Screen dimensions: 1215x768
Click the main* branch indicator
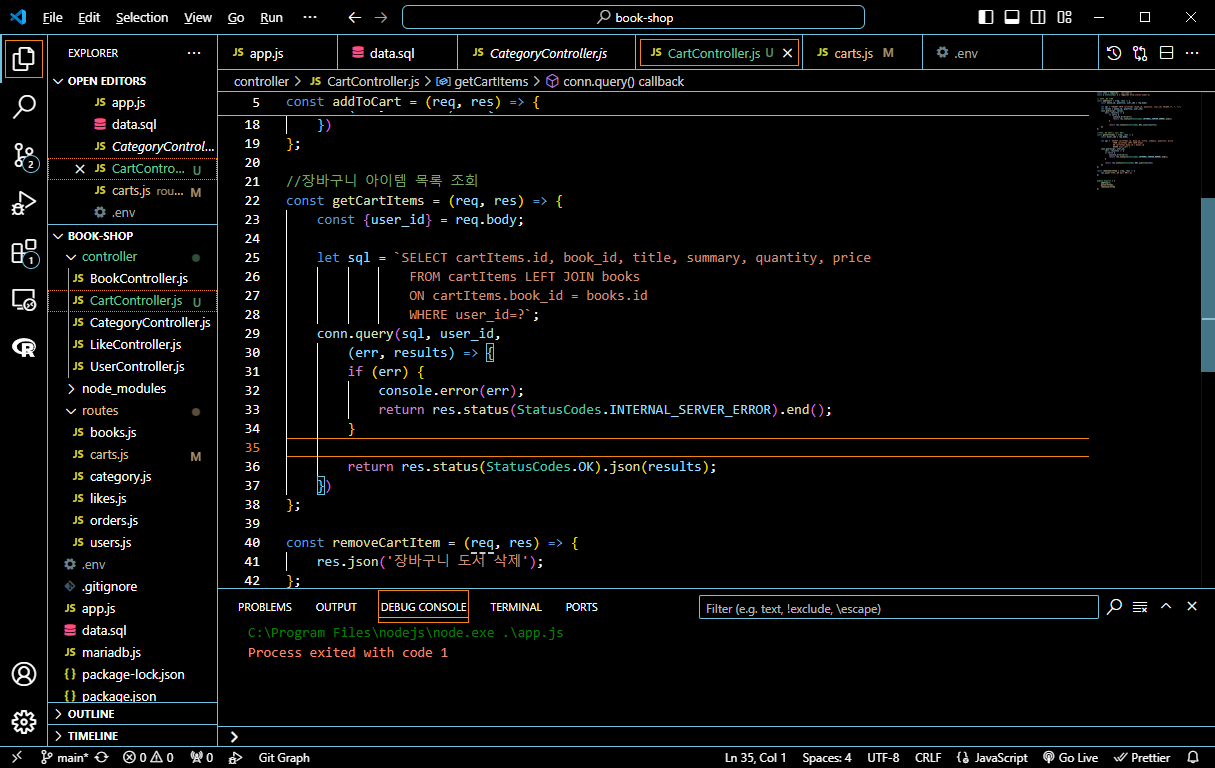64,758
